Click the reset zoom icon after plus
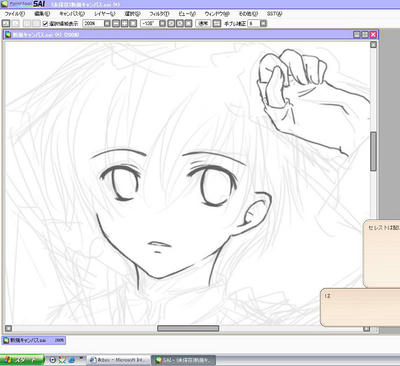Screen dimensions: 400x366 [133, 23]
